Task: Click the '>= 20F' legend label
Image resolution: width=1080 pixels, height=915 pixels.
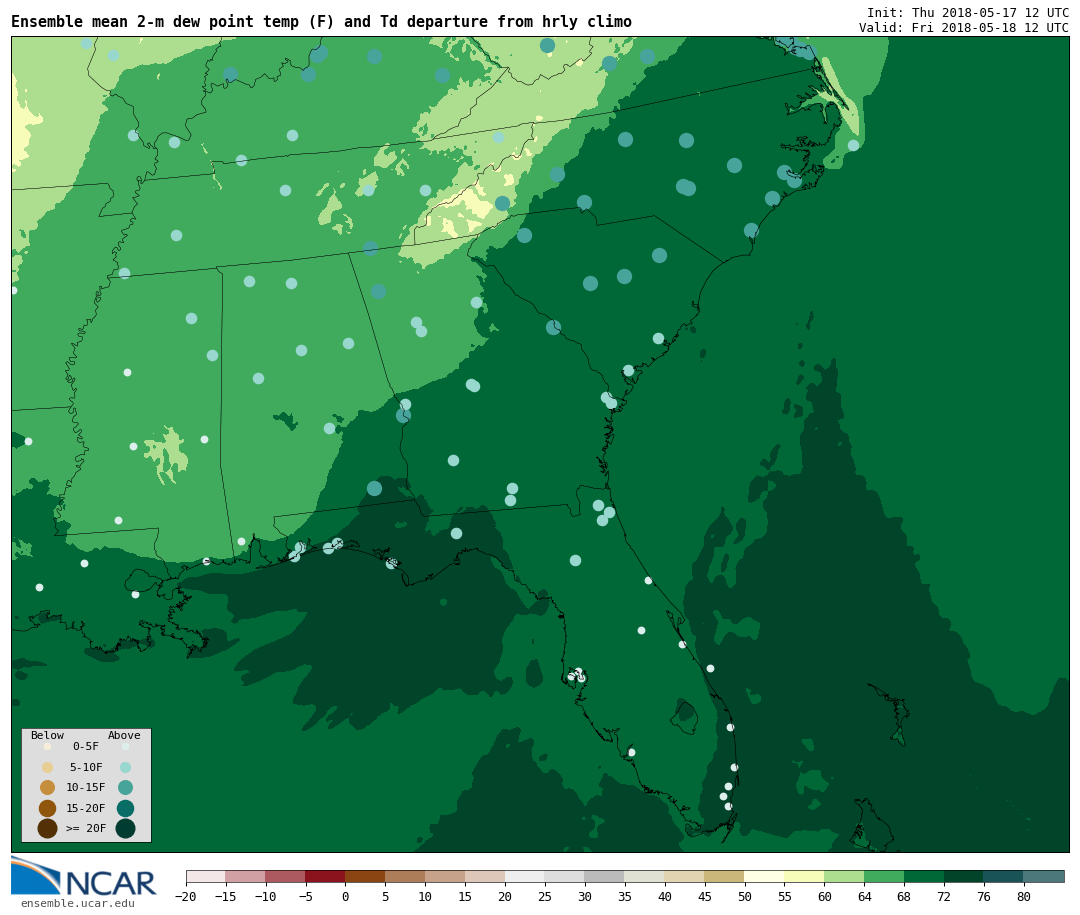Action: pyautogui.click(x=86, y=828)
